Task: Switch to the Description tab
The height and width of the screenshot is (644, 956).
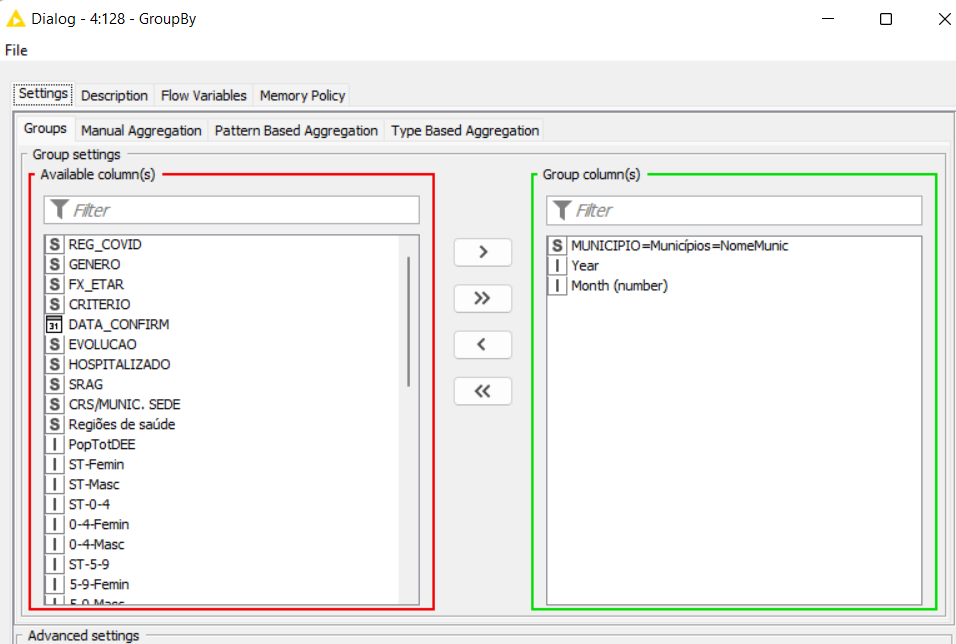Action: [114, 95]
